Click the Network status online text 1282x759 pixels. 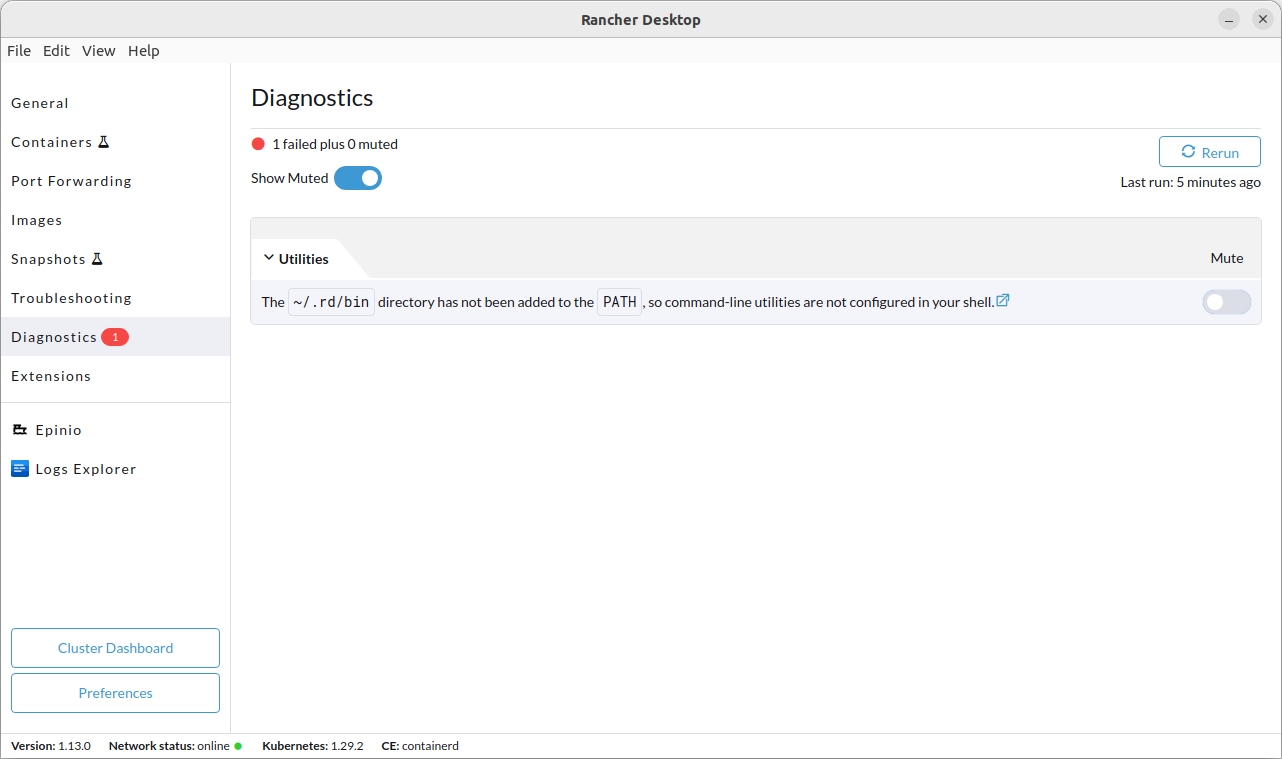tap(169, 746)
